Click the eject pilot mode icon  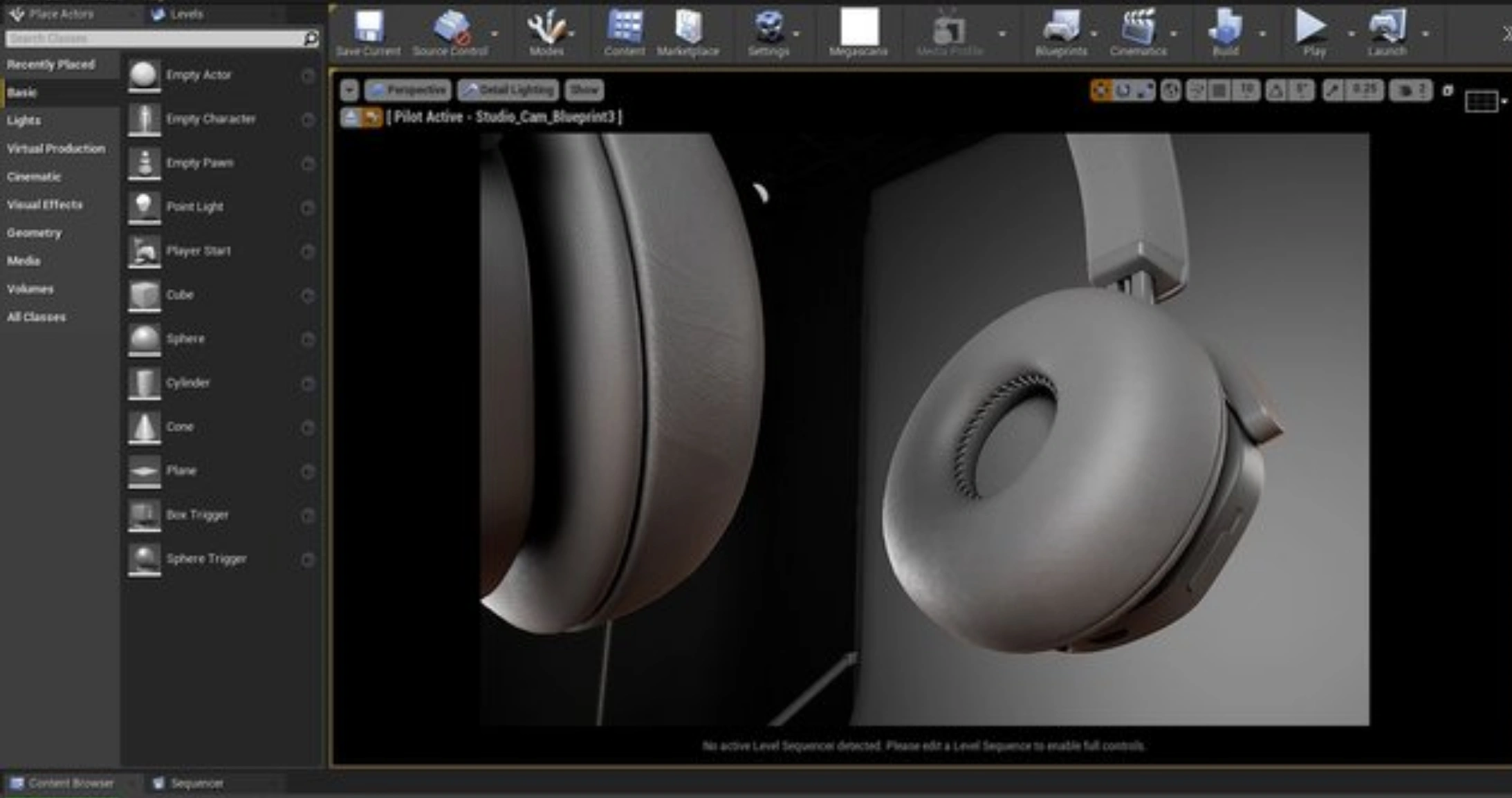351,118
